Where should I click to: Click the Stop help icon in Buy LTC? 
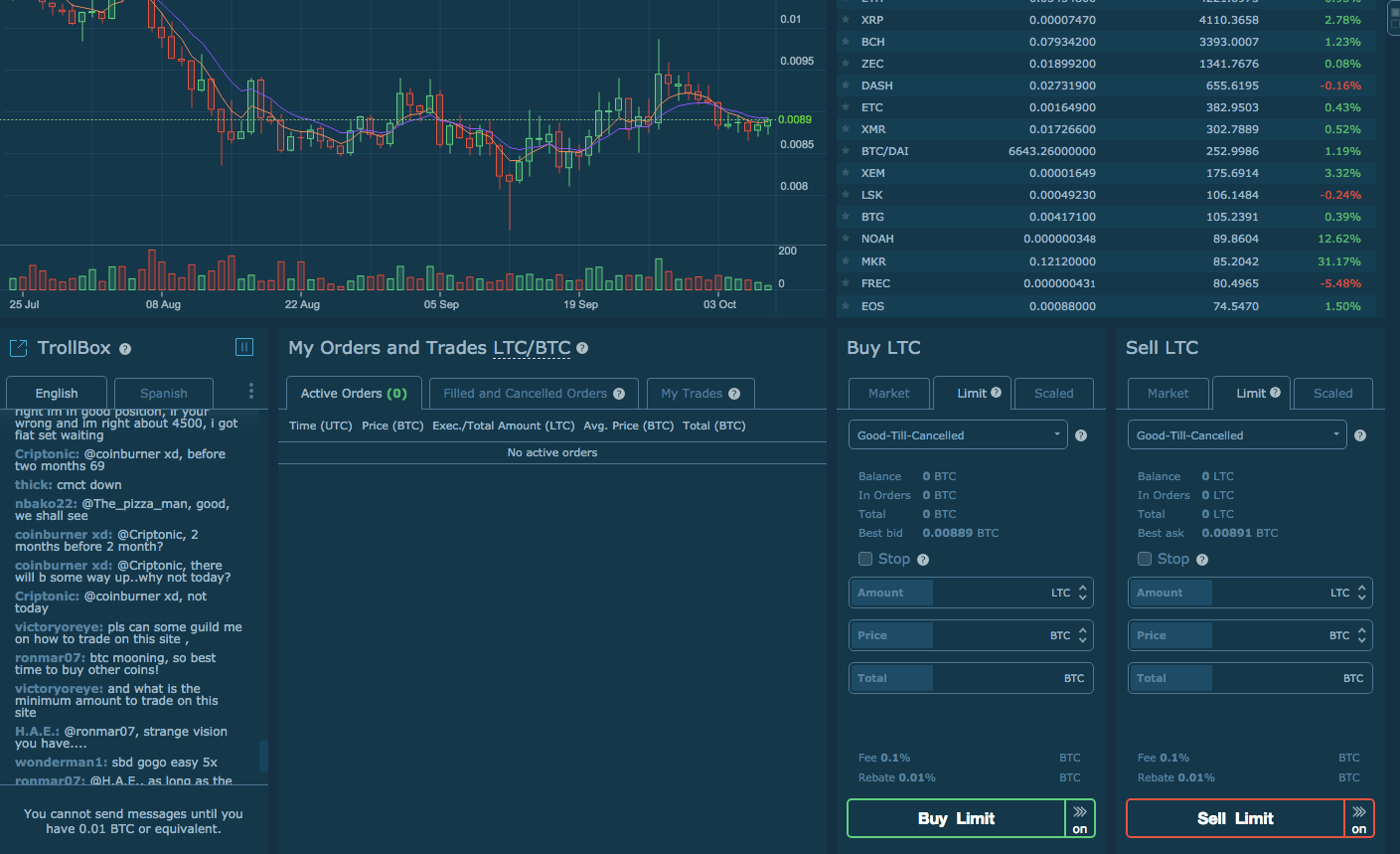pos(923,560)
